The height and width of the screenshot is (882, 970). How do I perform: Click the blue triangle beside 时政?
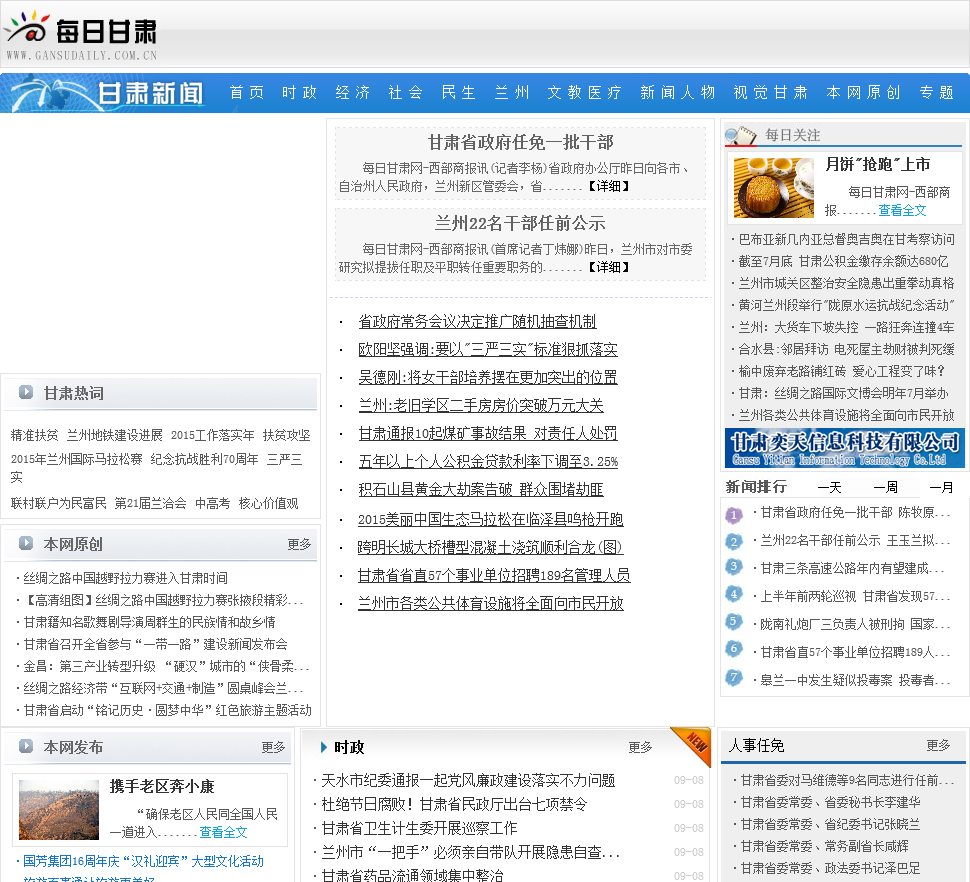pyautogui.click(x=324, y=747)
